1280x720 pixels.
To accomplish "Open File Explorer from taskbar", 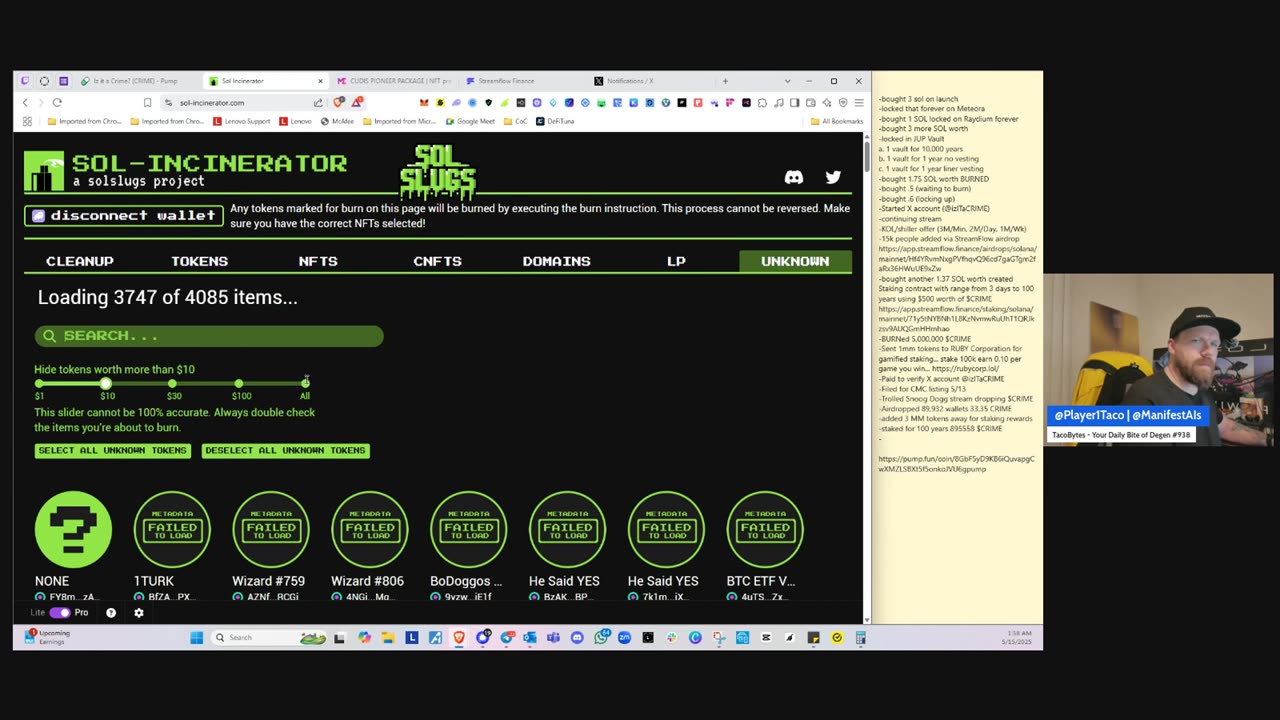I will [x=387, y=638].
